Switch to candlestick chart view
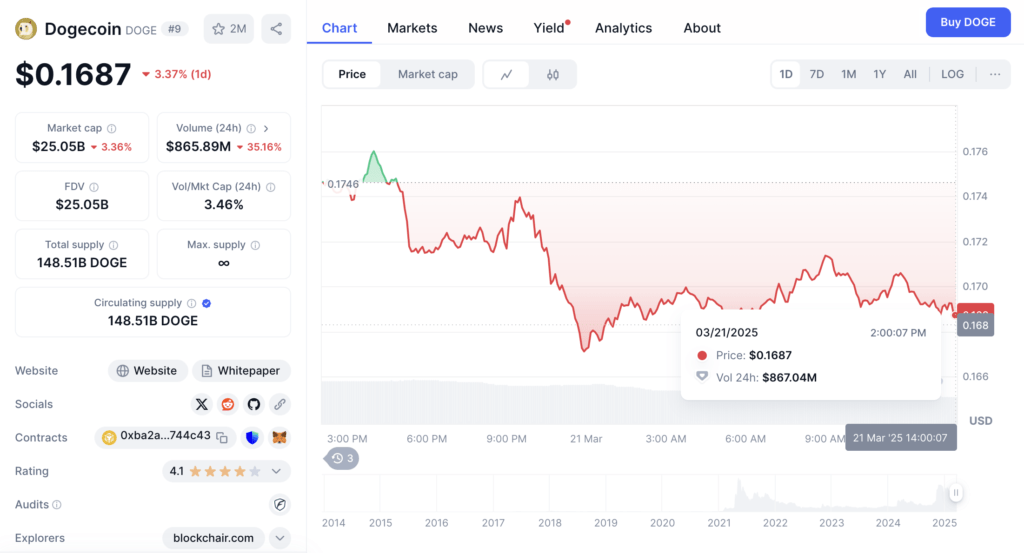 [552, 74]
